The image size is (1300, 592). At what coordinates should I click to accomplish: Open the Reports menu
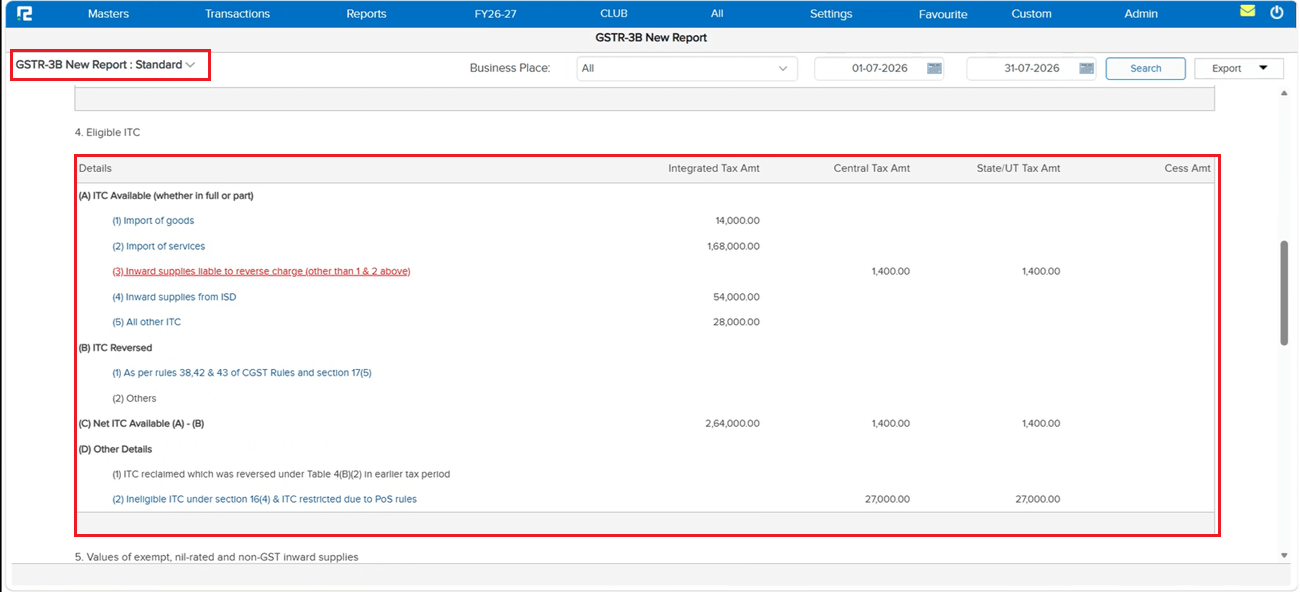(366, 14)
